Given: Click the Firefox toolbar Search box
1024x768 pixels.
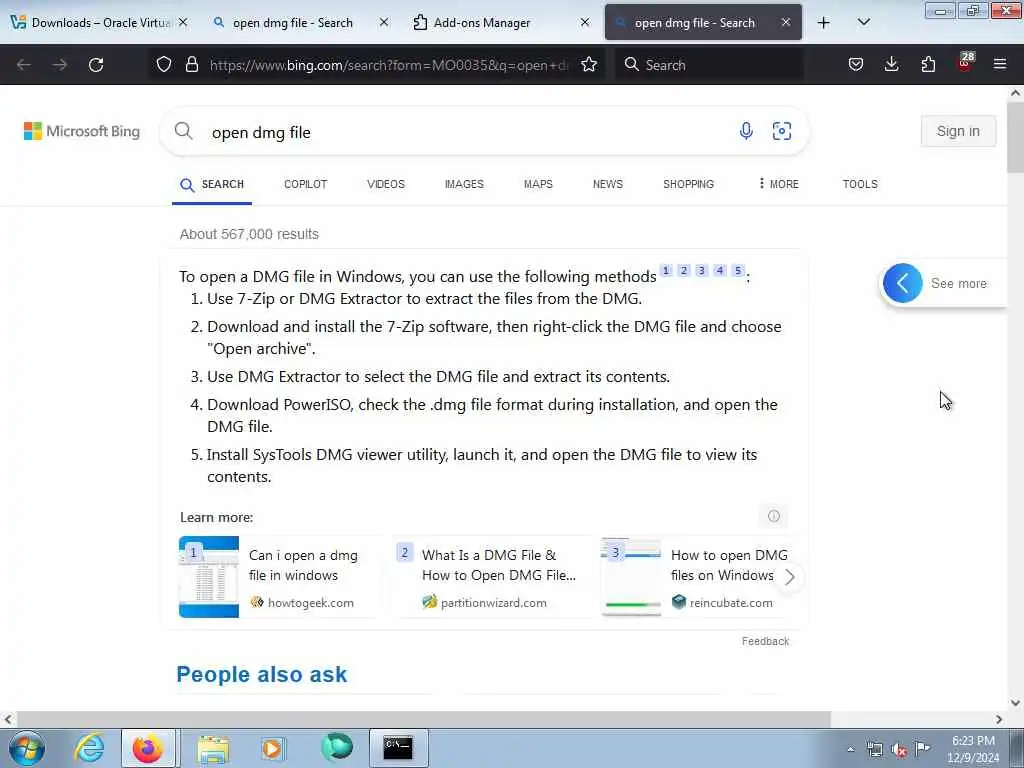Looking at the screenshot, I should click(709, 65).
